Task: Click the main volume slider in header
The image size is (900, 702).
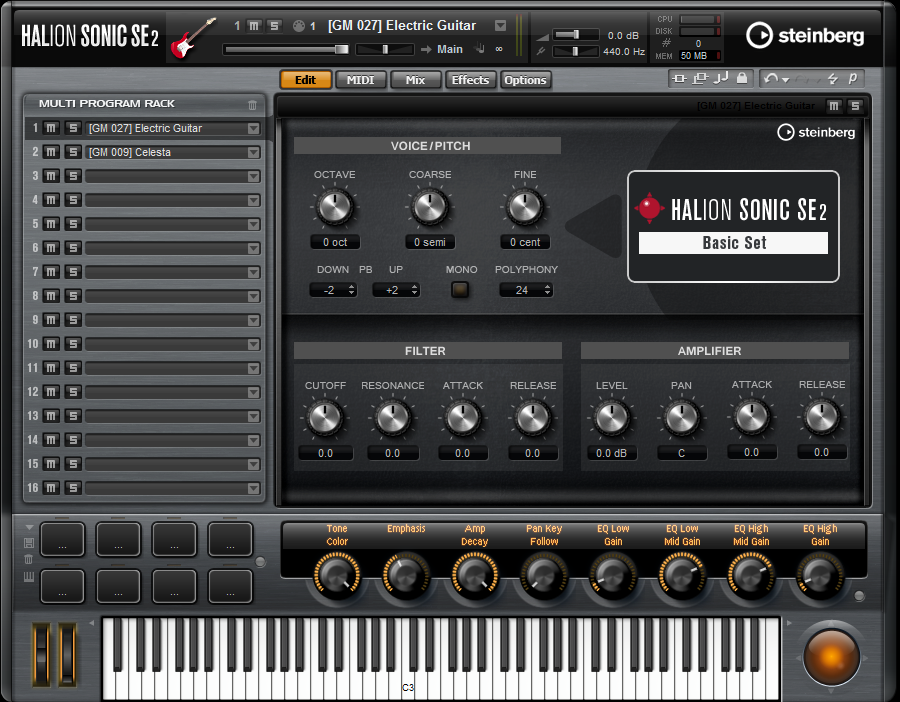Action: (x=286, y=49)
